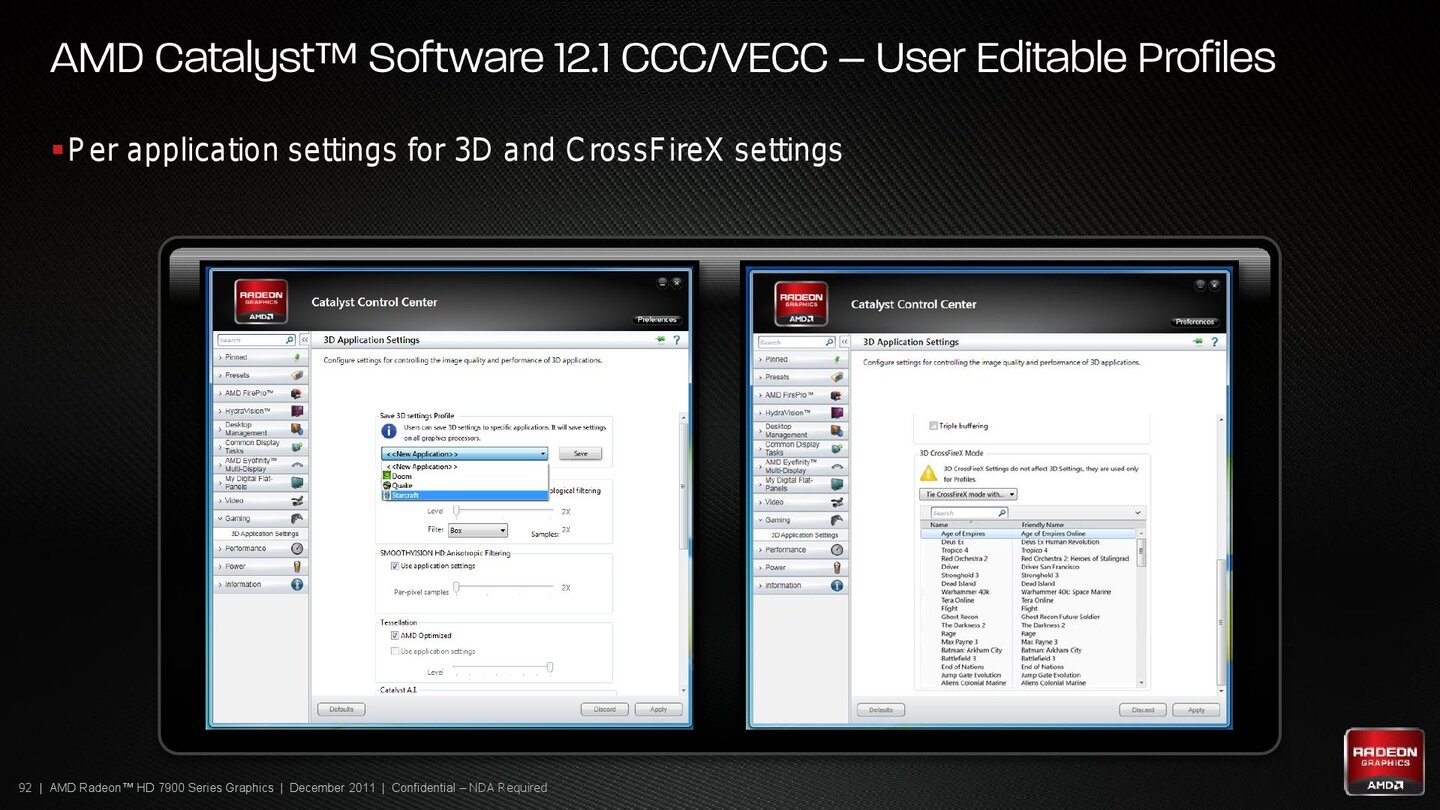The height and width of the screenshot is (810, 1440).
Task: Open the New Application profile dropdown
Action: (465, 454)
